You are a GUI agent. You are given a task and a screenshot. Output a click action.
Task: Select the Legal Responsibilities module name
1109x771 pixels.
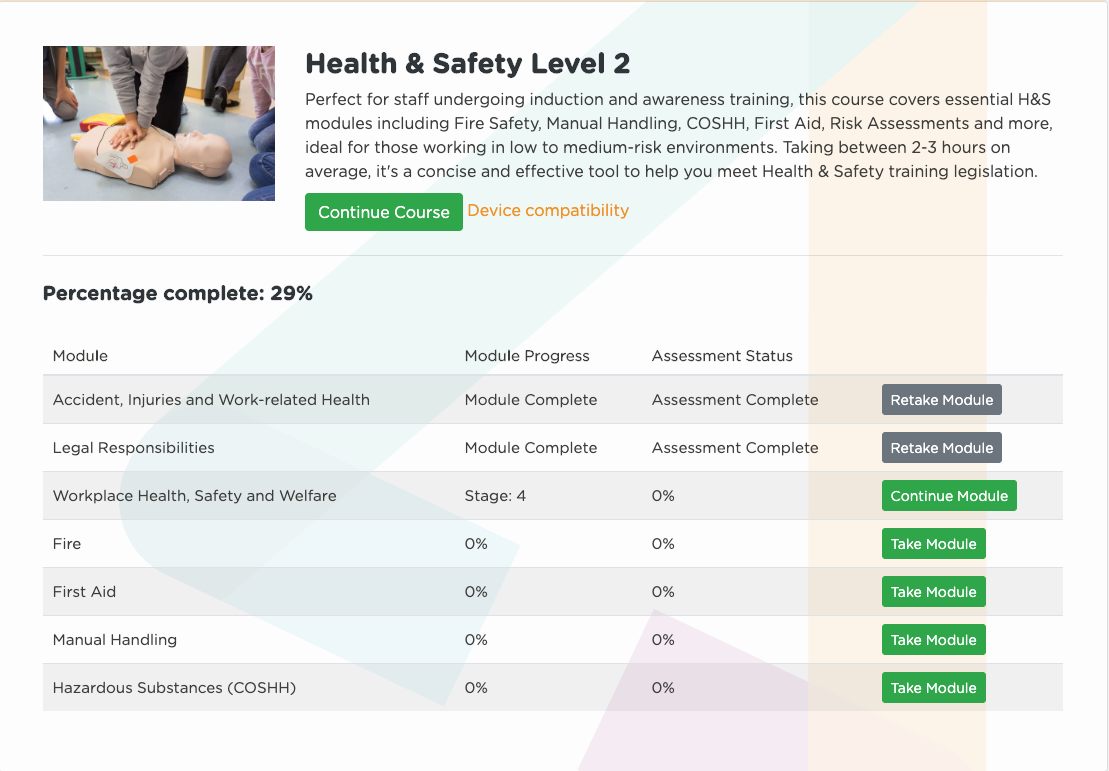point(134,448)
